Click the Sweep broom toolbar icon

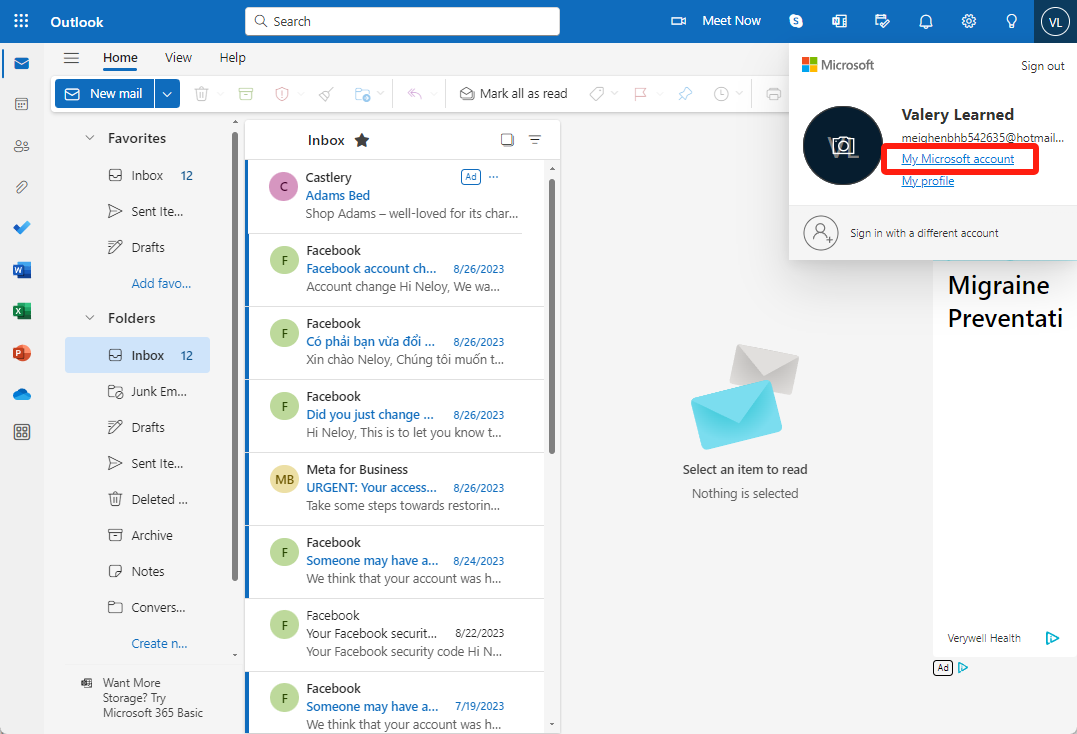326,94
